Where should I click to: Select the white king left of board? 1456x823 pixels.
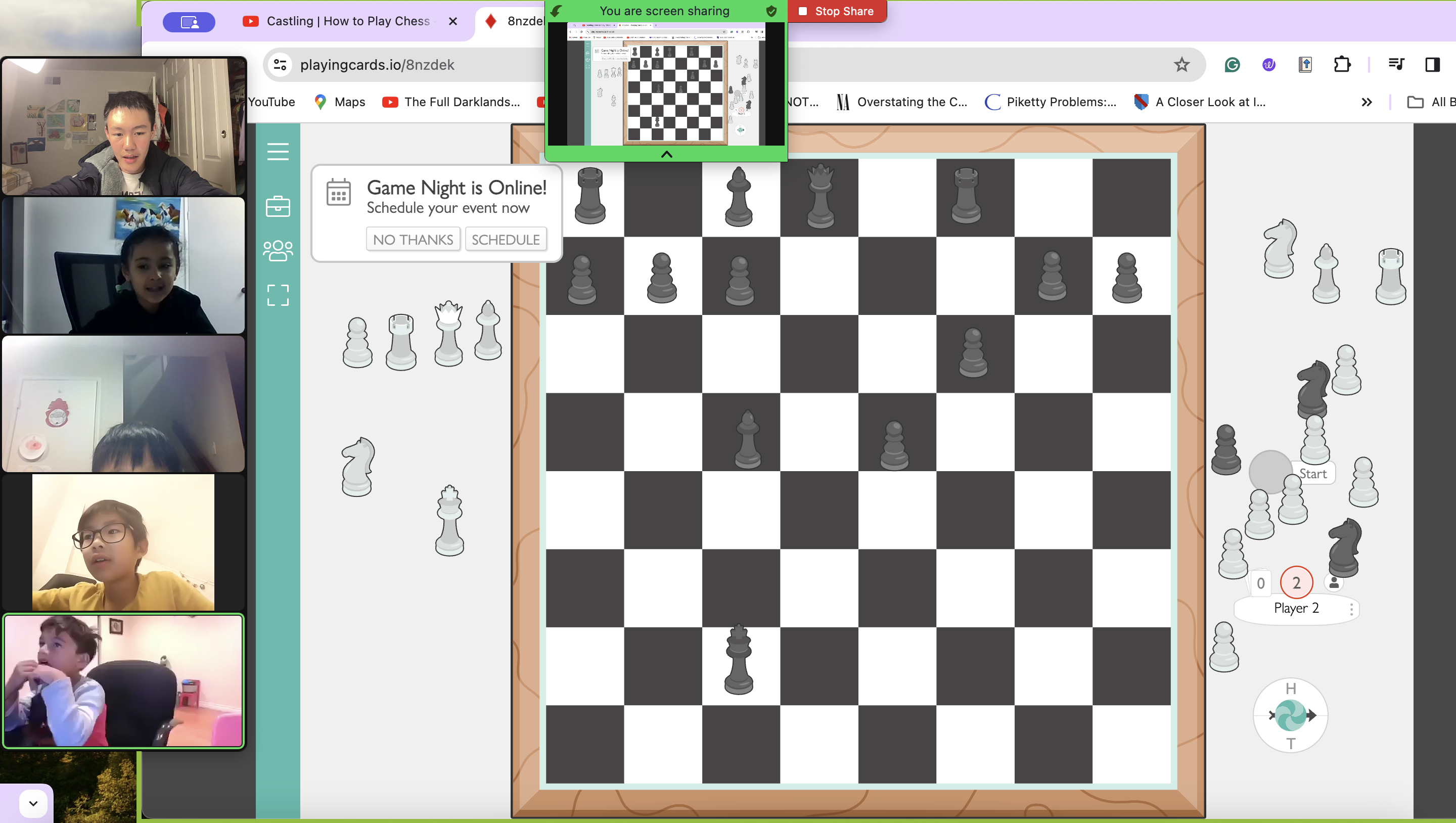449,521
